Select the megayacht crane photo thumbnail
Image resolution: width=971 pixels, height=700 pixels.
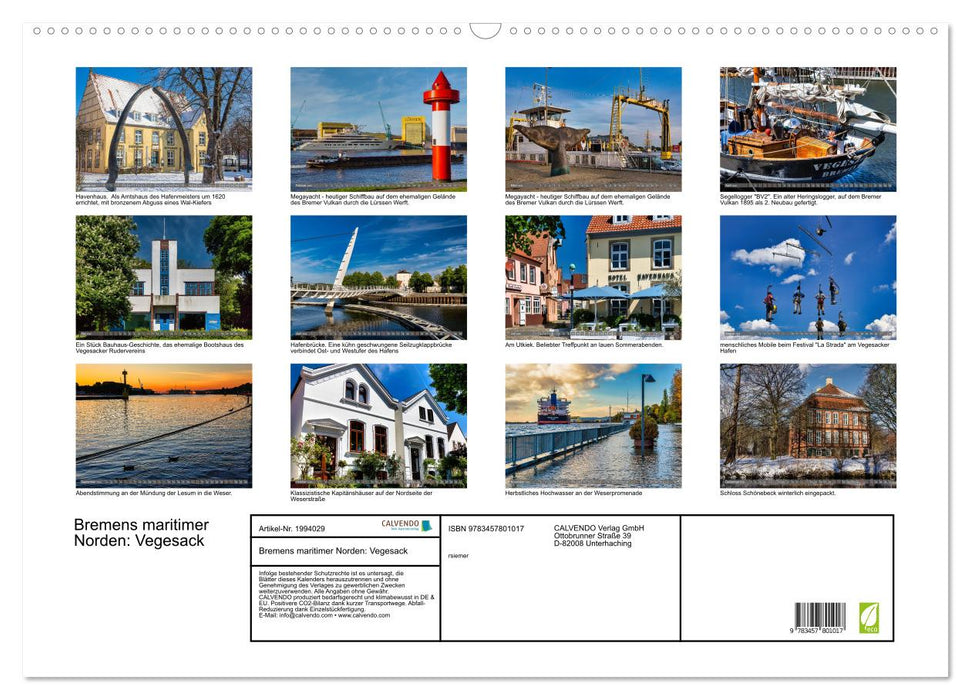point(591,127)
